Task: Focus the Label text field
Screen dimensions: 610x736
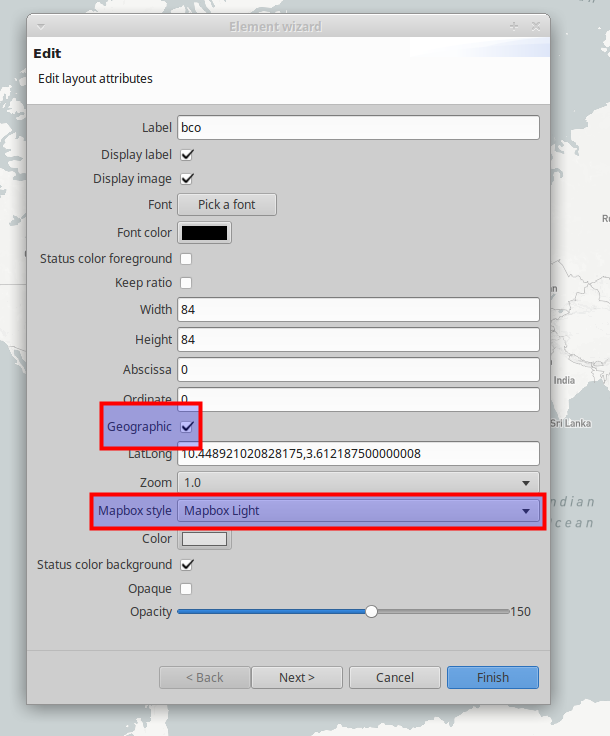Action: coord(358,128)
